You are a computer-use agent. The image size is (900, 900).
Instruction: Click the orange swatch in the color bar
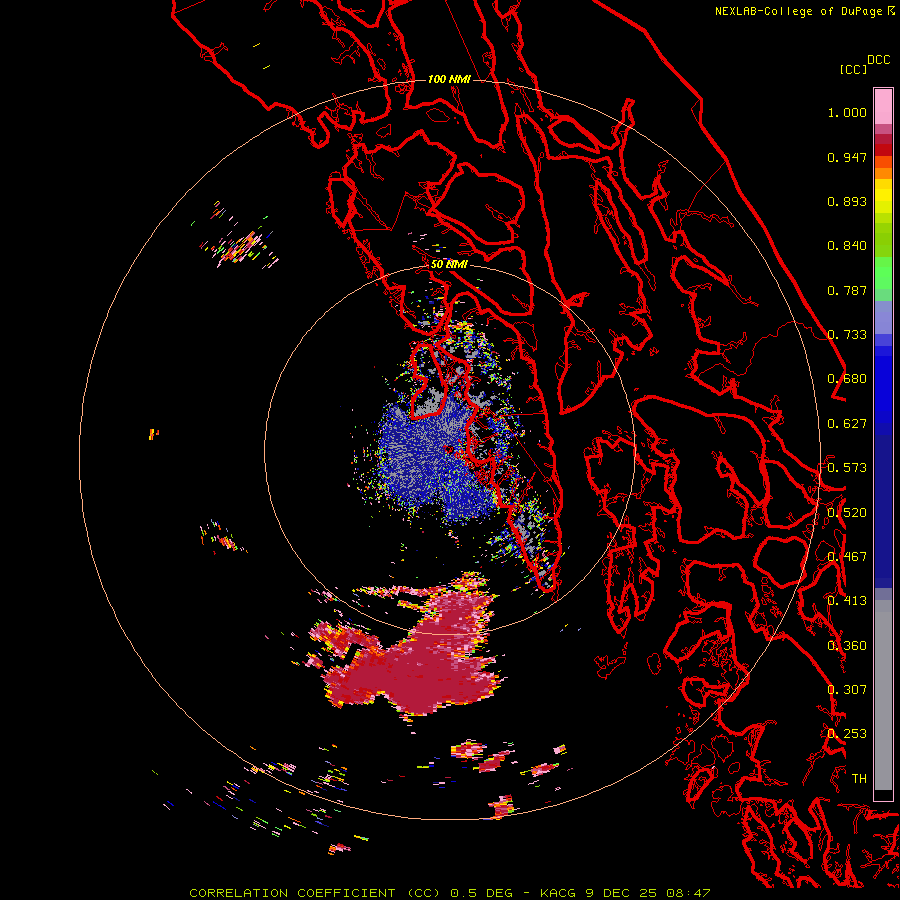[x=883, y=173]
